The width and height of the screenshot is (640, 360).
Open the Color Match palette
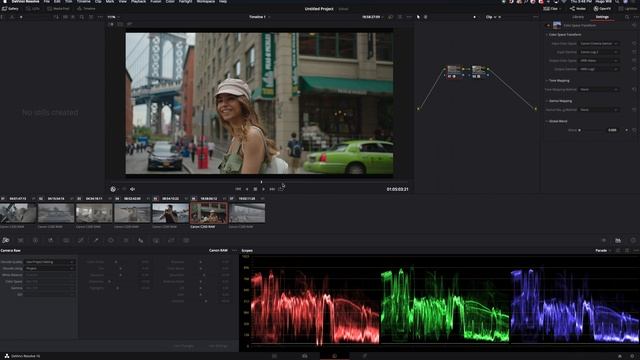tap(20, 240)
